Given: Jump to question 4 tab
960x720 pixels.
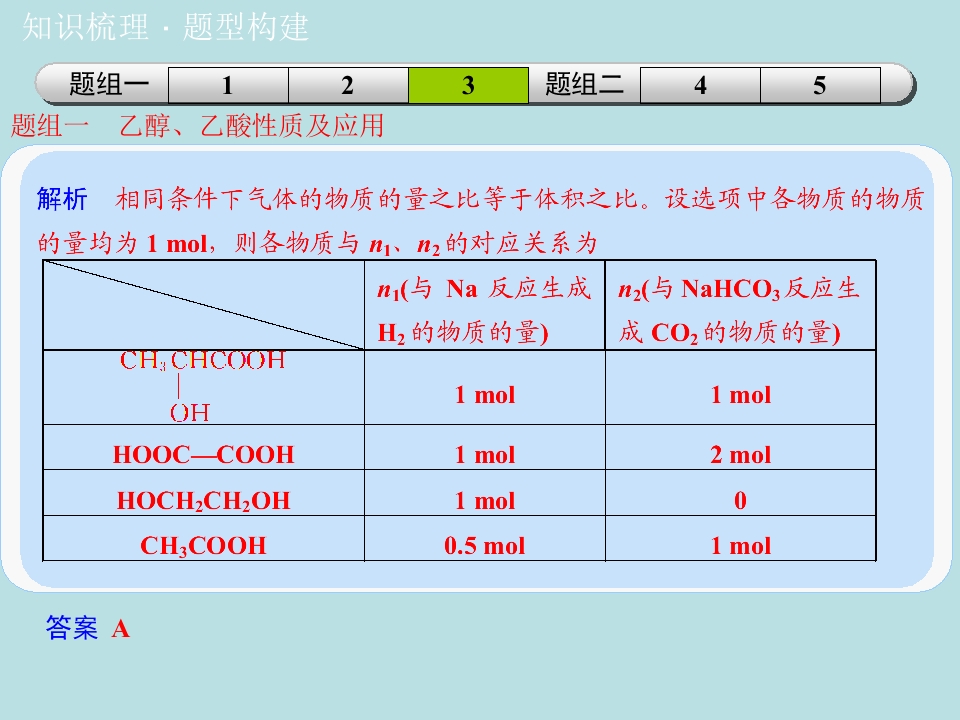Looking at the screenshot, I should [700, 86].
